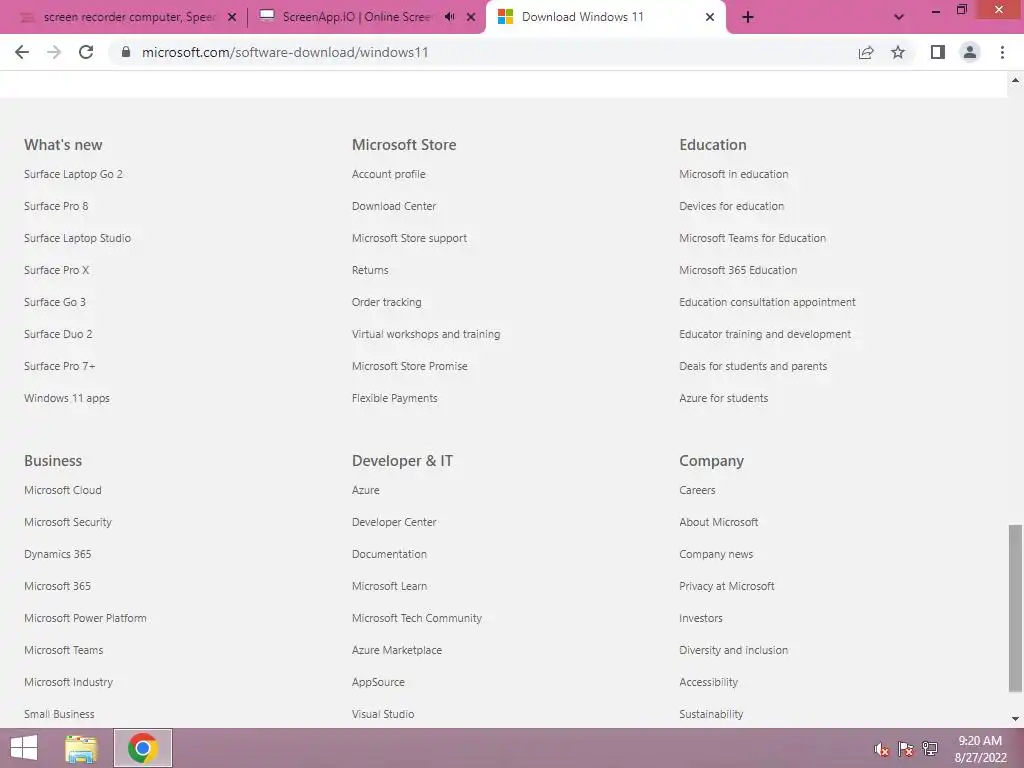Open the Windows Start button
1024x768 pixels.
(x=24, y=748)
